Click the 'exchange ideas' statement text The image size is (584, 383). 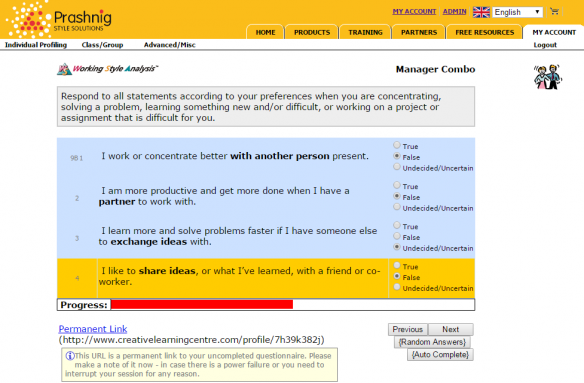tap(238, 236)
